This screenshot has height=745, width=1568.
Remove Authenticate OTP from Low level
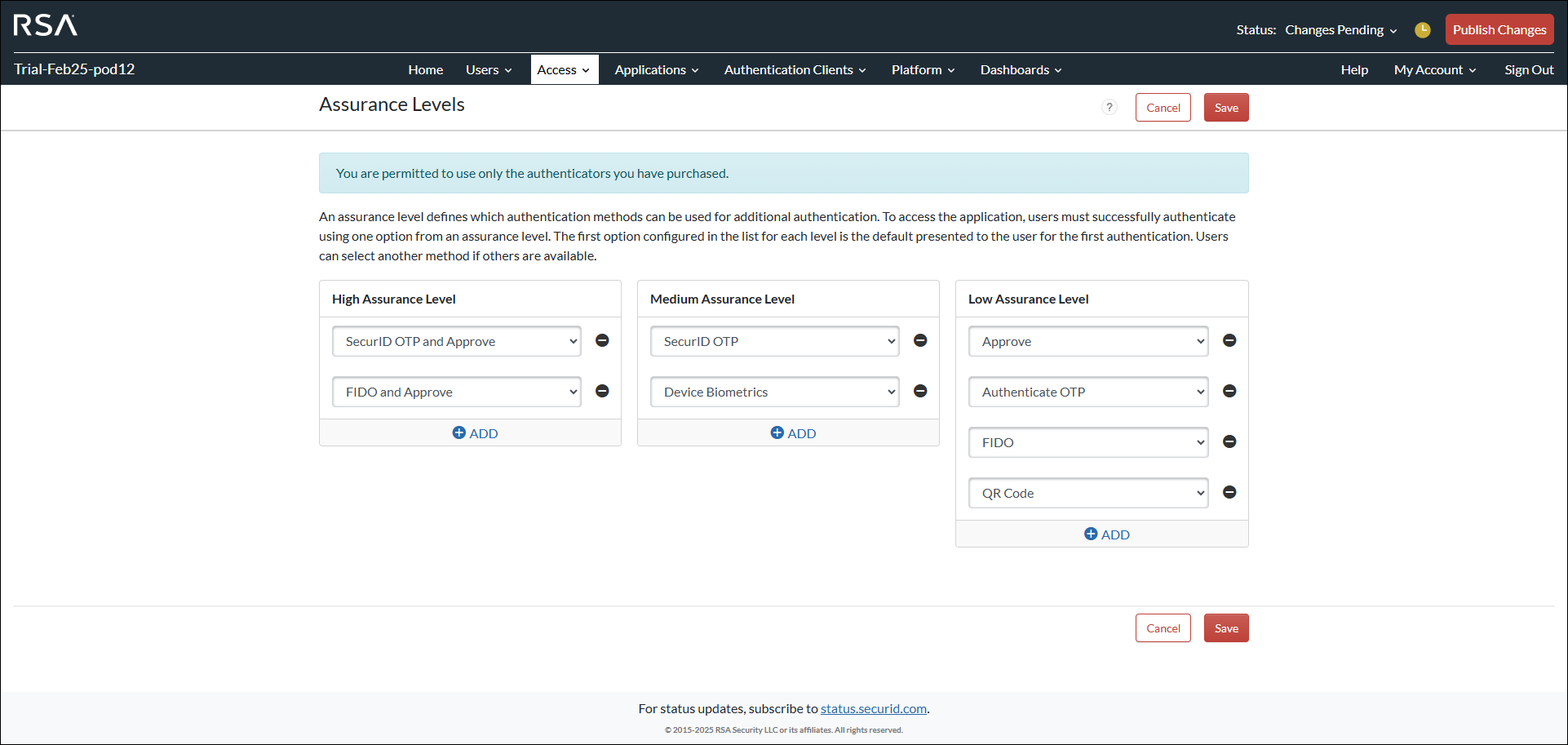(x=1229, y=392)
